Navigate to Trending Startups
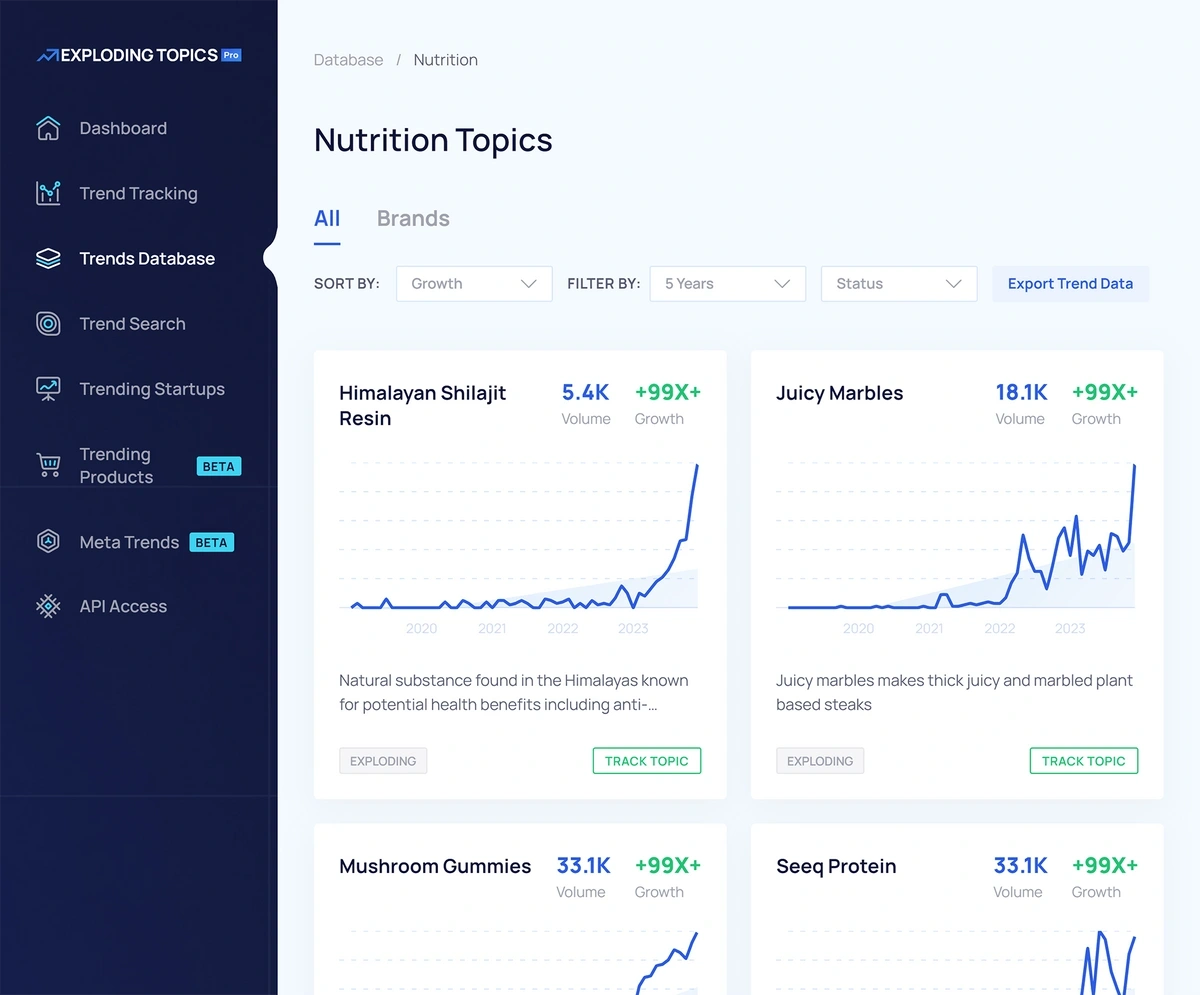The height and width of the screenshot is (995, 1200). pyautogui.click(x=152, y=389)
